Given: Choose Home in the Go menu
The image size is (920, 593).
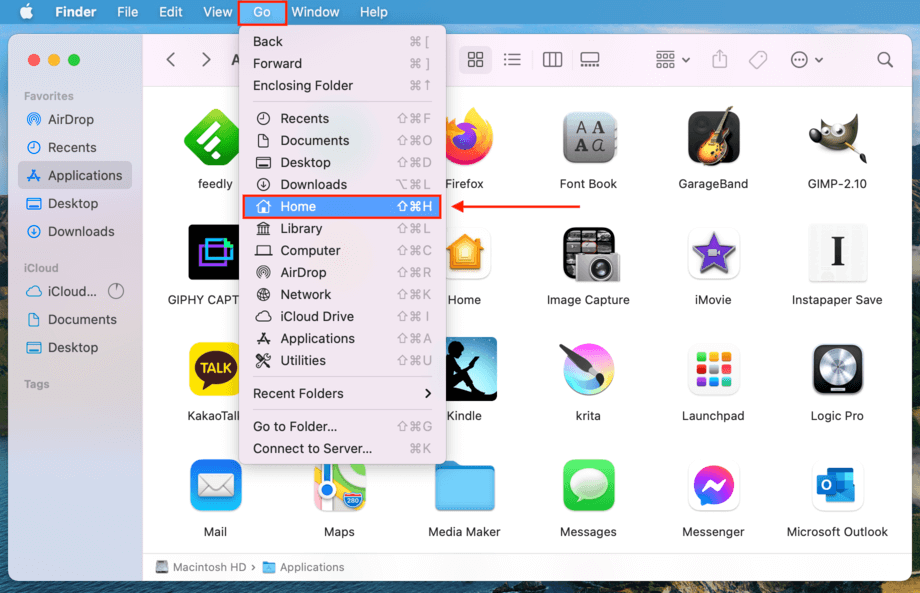Looking at the screenshot, I should (342, 206).
